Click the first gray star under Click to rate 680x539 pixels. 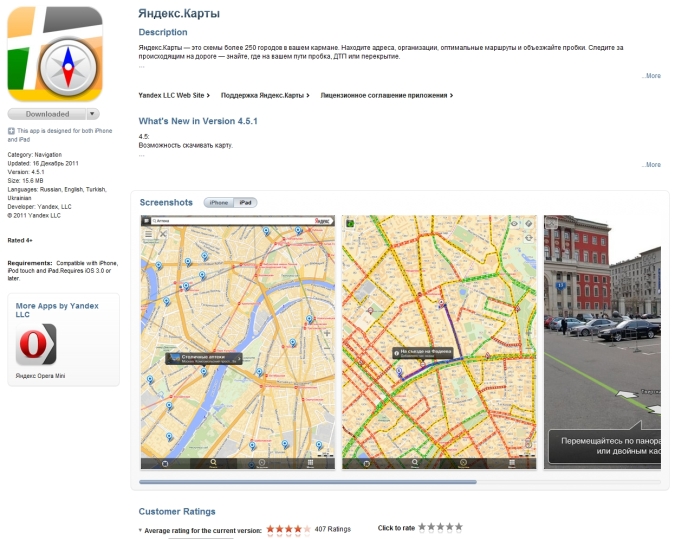[x=423, y=527]
